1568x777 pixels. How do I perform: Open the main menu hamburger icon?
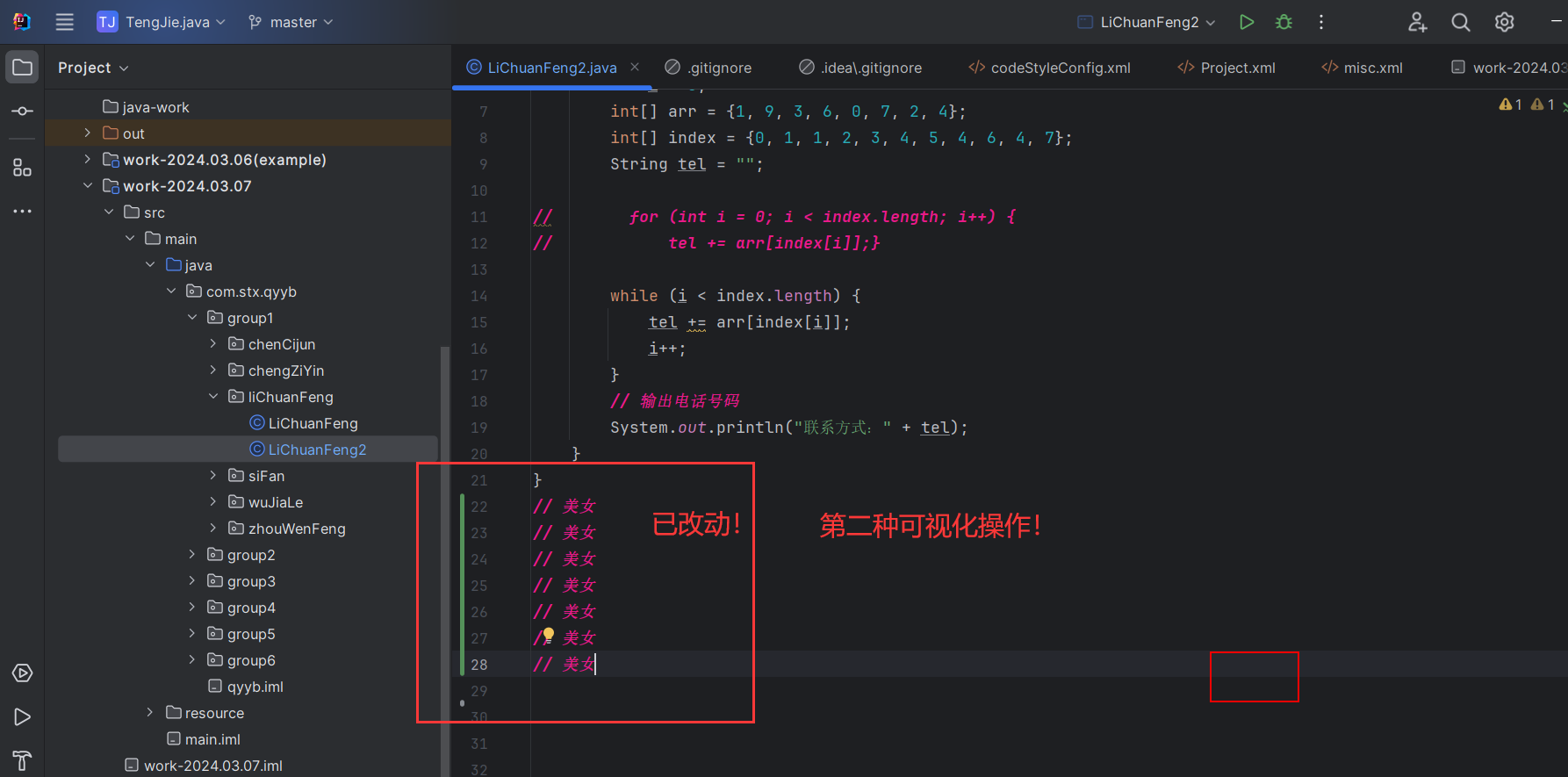pos(65,22)
